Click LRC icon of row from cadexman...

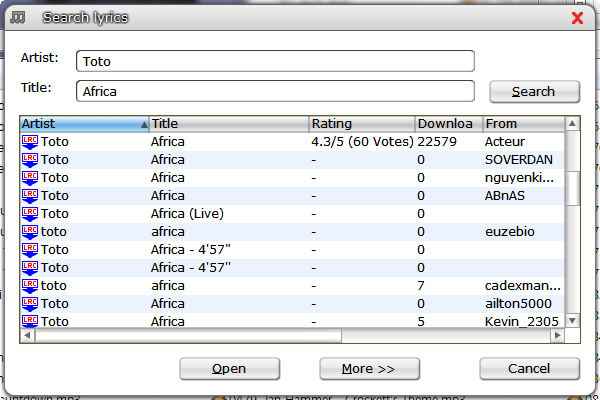30,286
